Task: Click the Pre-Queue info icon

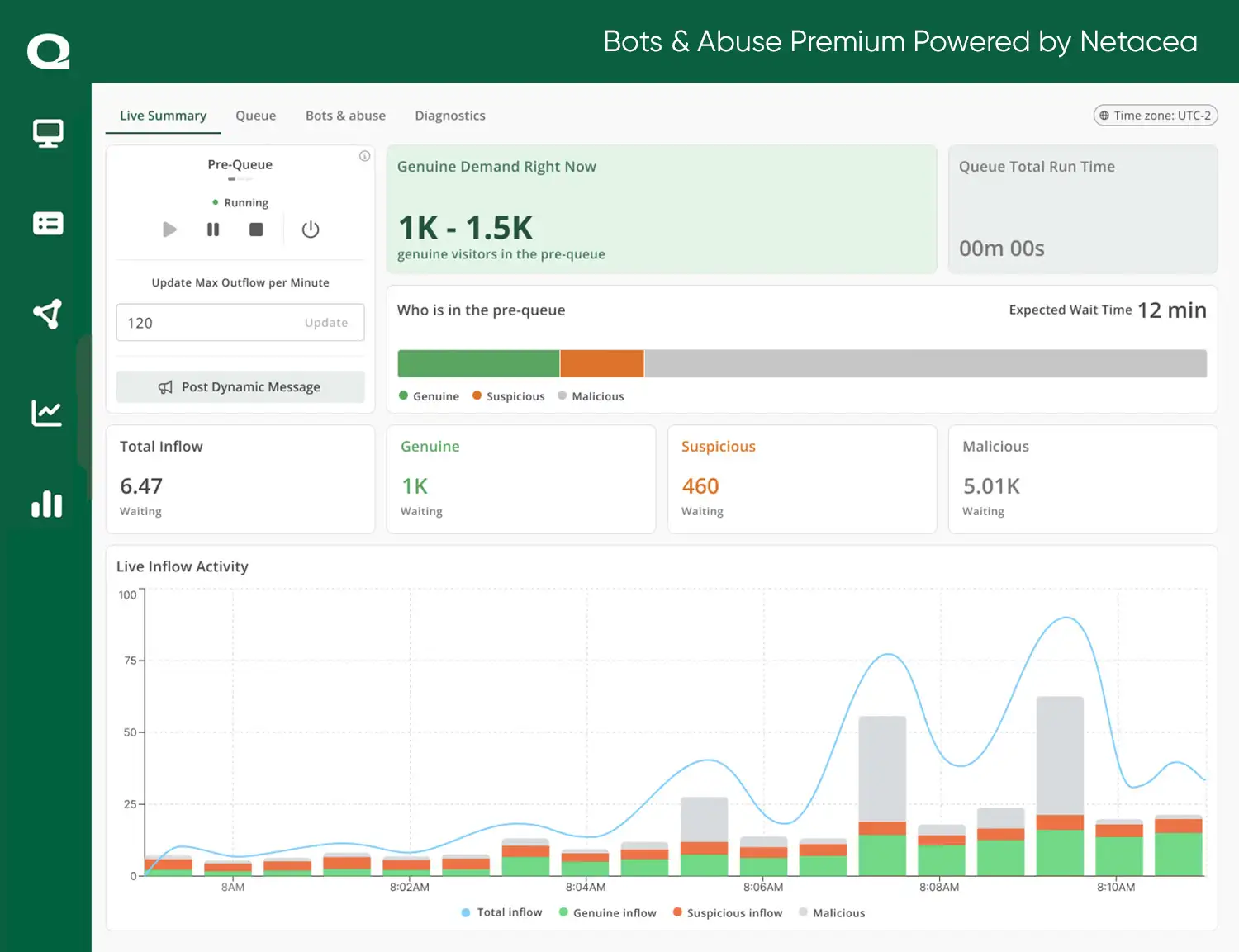Action: click(364, 156)
